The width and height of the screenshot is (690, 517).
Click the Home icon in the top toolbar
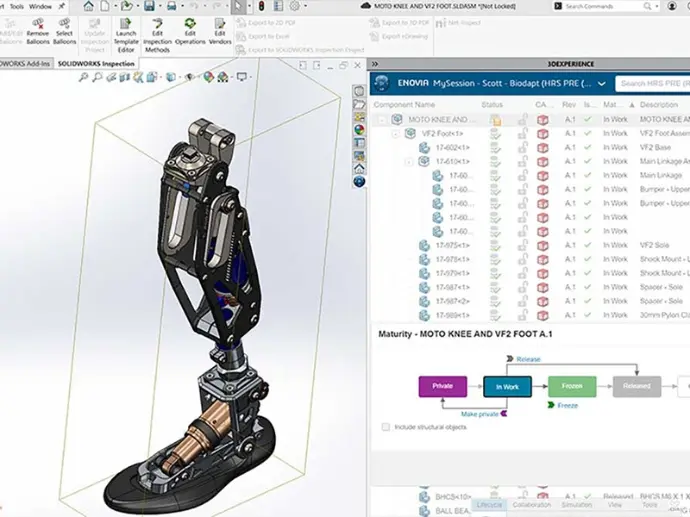tap(89, 6)
